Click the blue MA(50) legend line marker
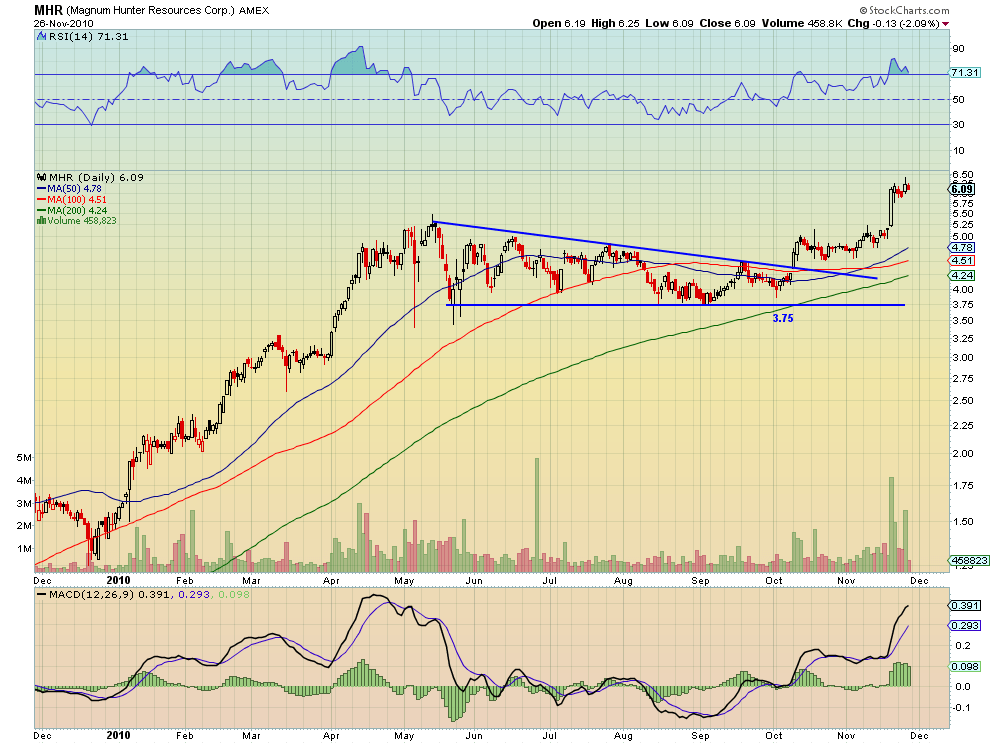990x744 pixels. click(x=42, y=188)
